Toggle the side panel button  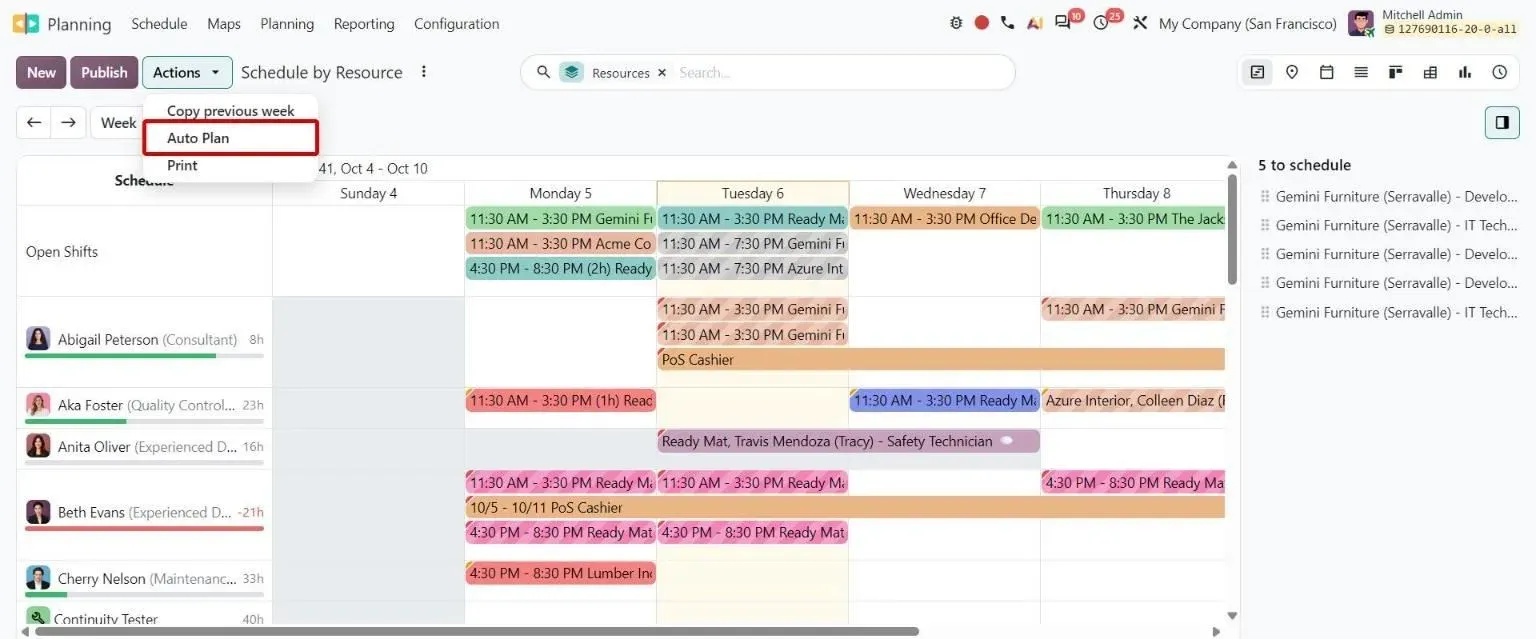click(1502, 122)
